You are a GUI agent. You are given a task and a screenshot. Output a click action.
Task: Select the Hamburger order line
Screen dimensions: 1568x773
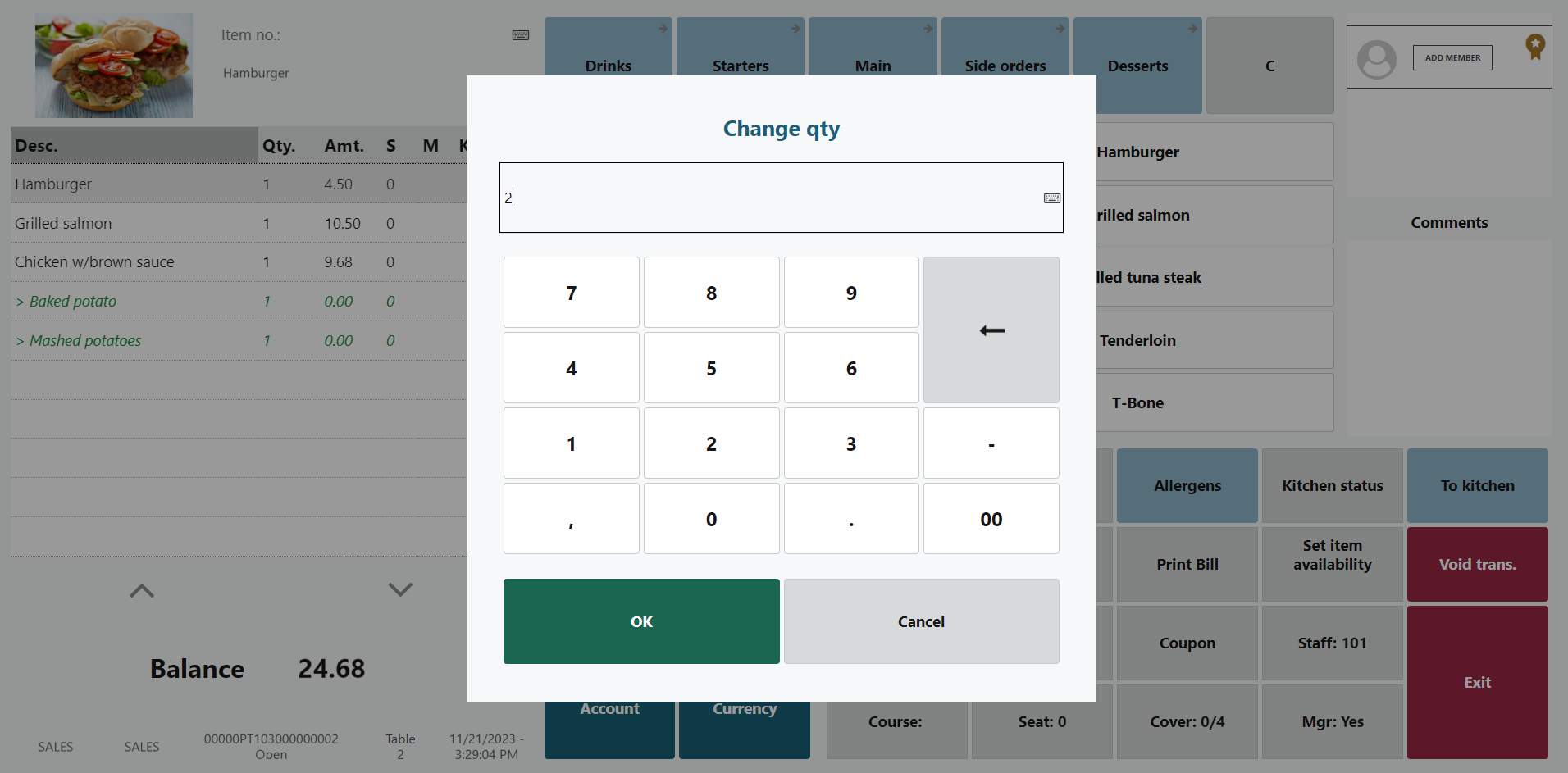coord(239,184)
